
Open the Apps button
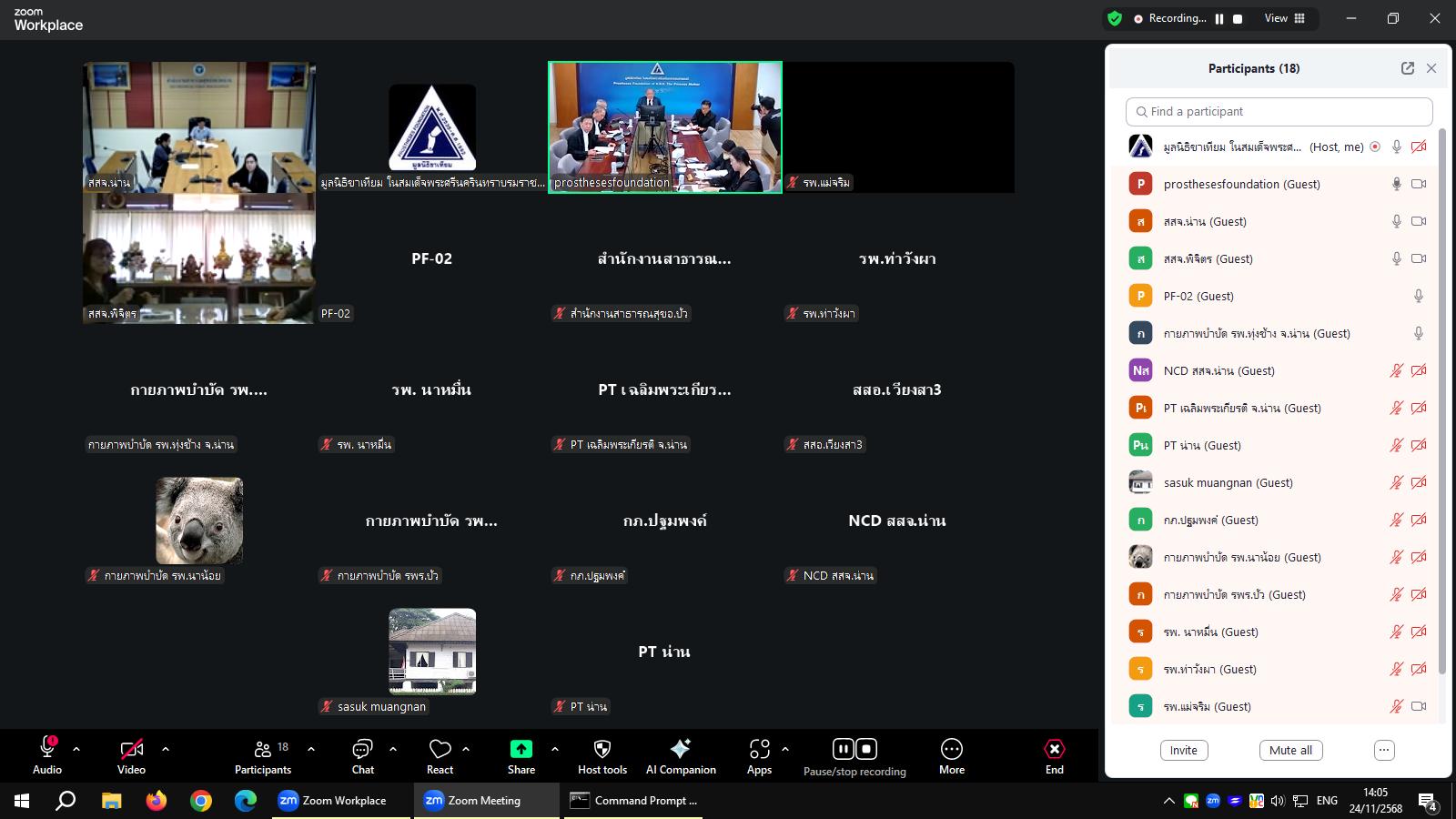(x=760, y=756)
